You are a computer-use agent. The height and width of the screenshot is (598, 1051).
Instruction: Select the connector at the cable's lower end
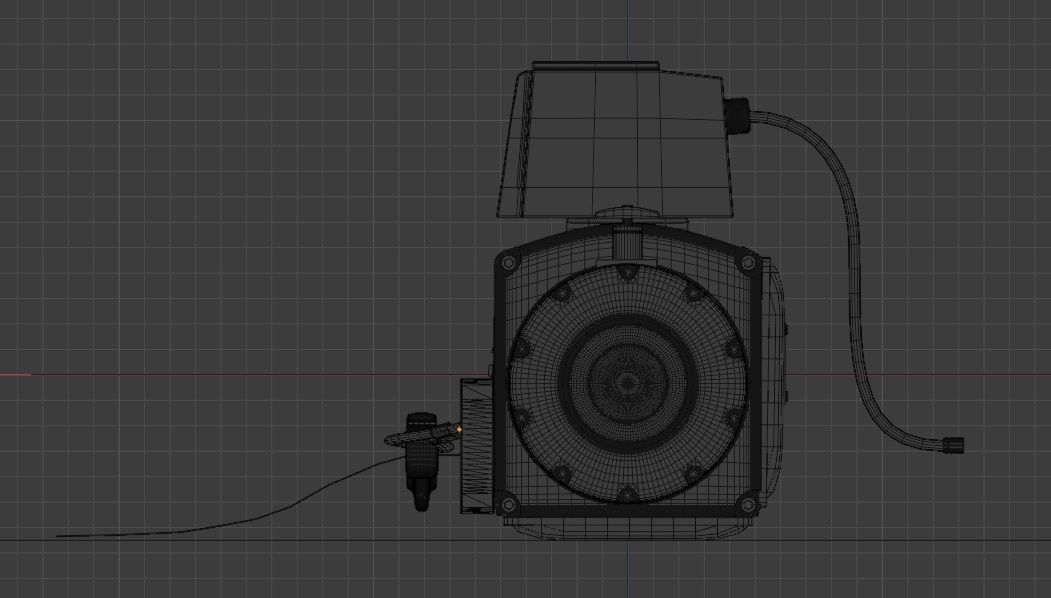pos(954,444)
